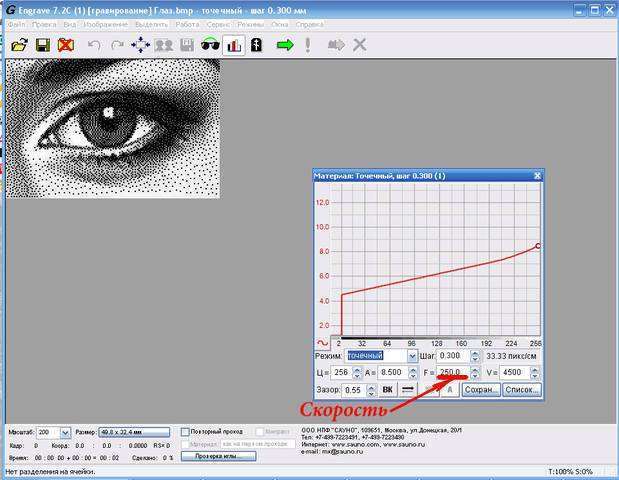Click the red crossed-out delete icon
The height and width of the screenshot is (480, 619).
pos(66,45)
